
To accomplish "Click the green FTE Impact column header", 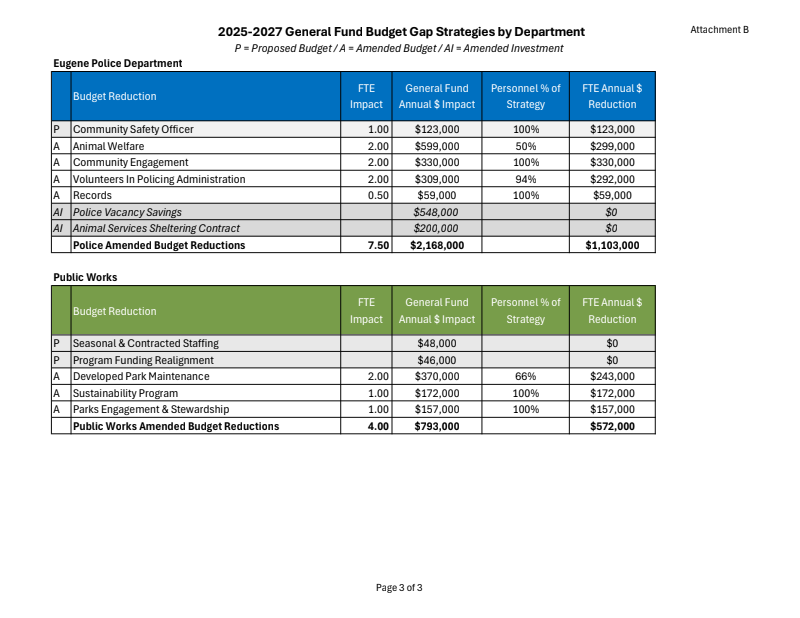I will coord(366,311).
